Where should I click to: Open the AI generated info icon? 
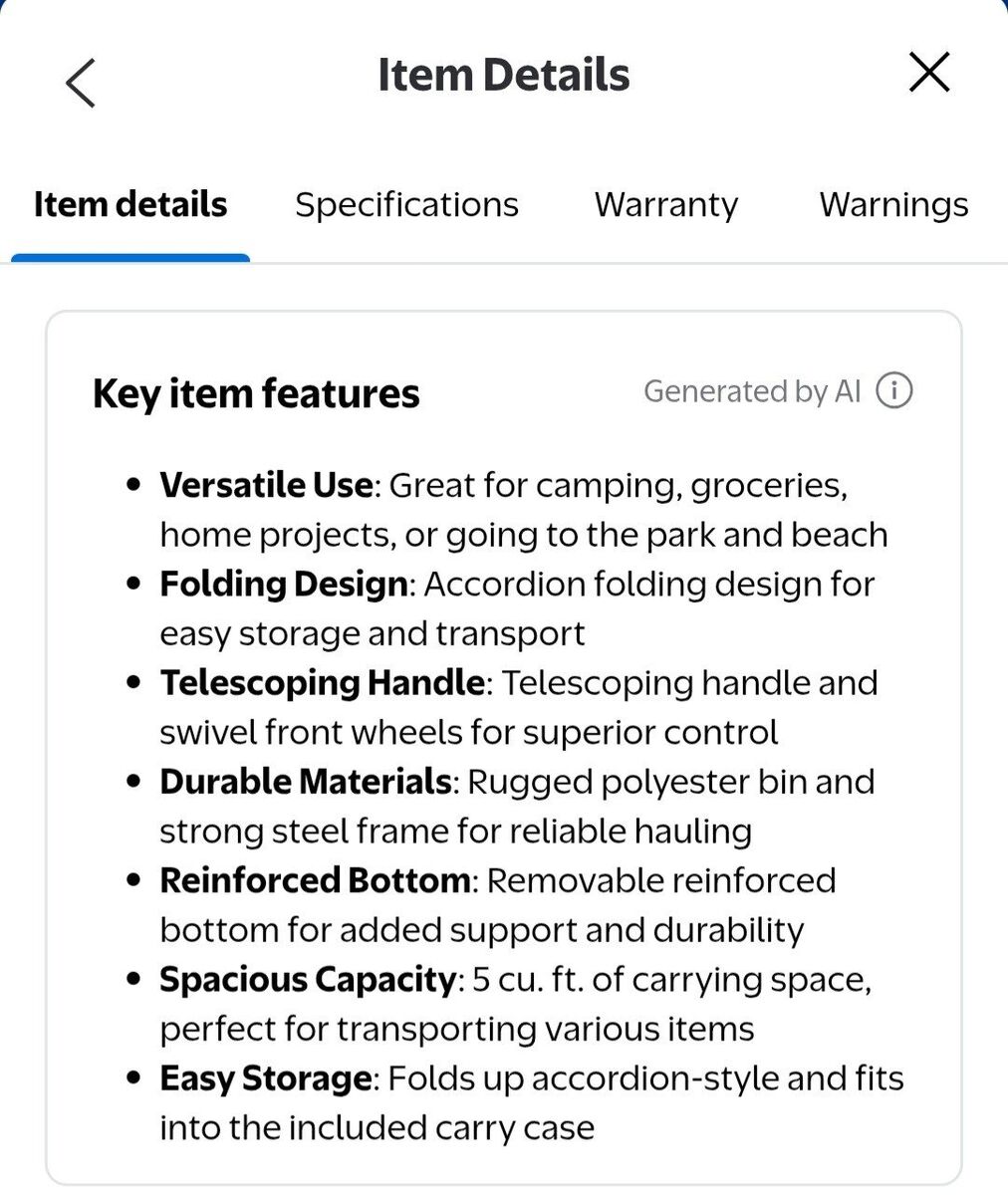pyautogui.click(x=893, y=391)
